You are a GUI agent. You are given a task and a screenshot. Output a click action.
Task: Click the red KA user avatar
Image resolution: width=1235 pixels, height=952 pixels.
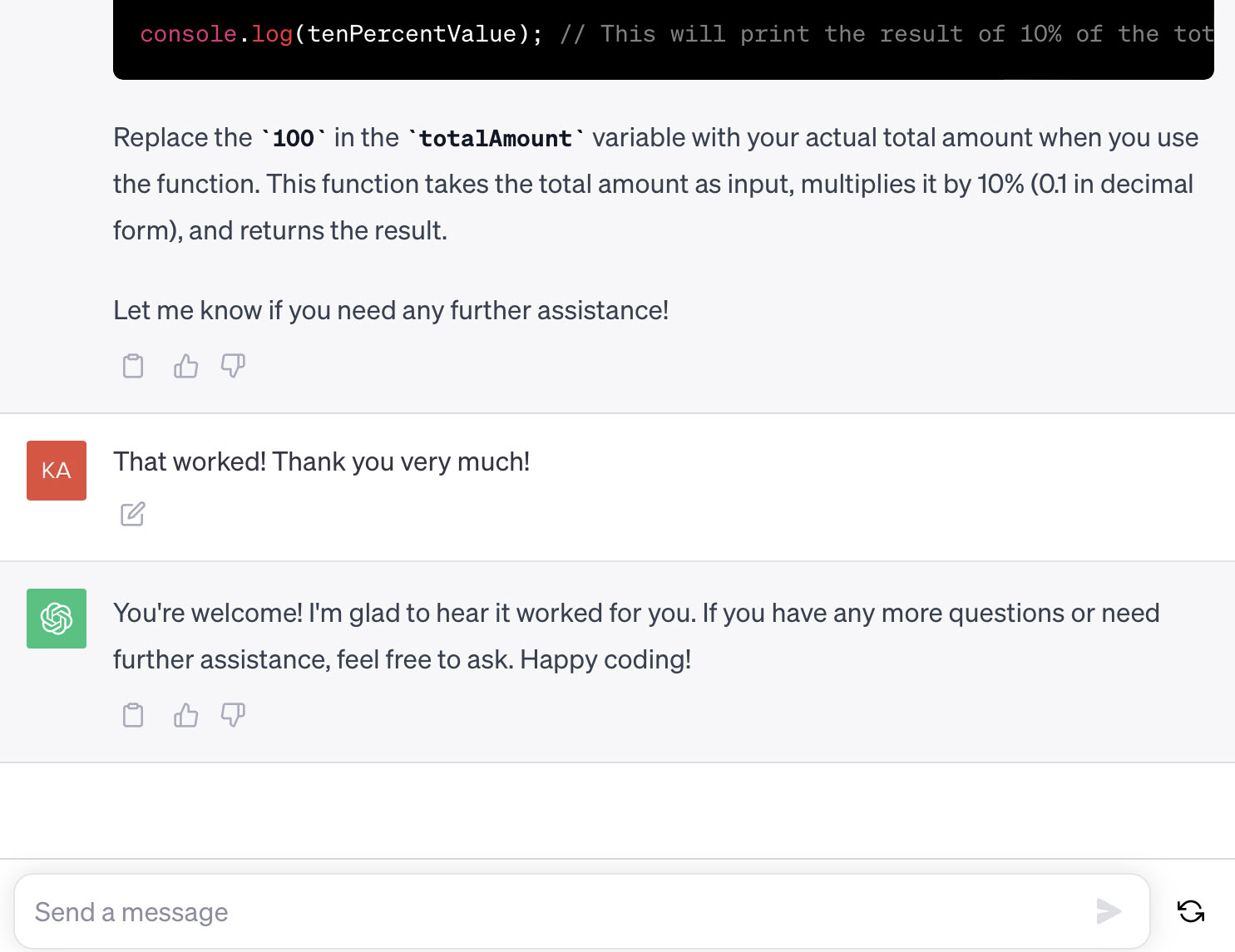click(57, 471)
